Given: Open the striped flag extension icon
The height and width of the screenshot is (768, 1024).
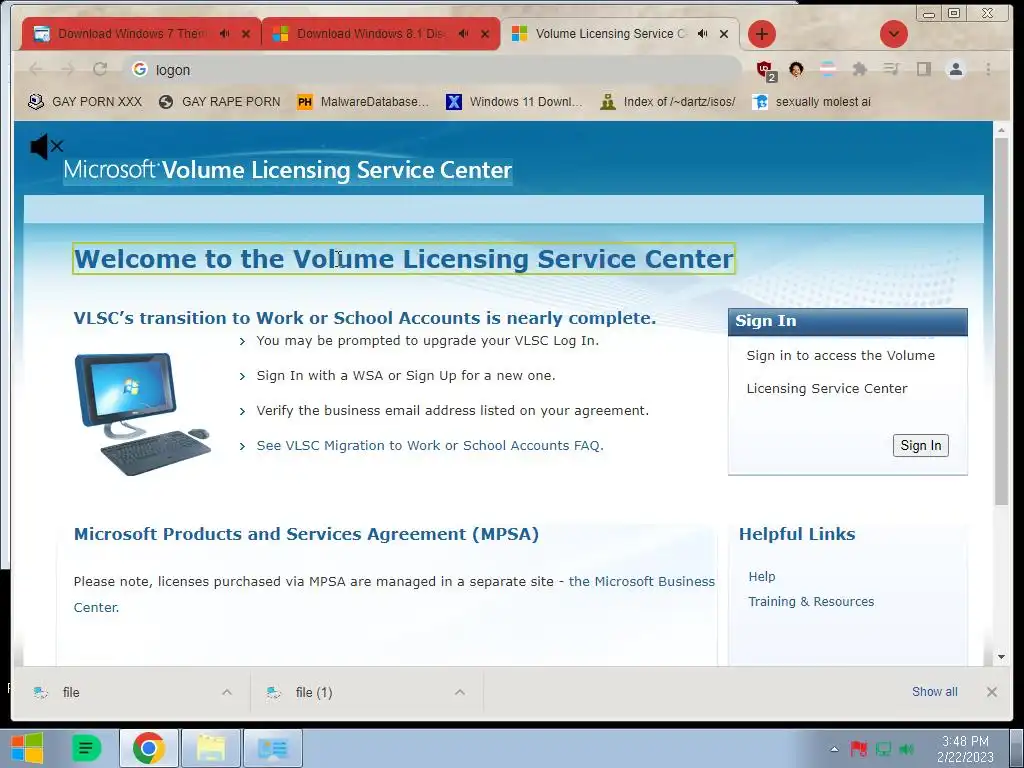Looking at the screenshot, I should pos(827,69).
